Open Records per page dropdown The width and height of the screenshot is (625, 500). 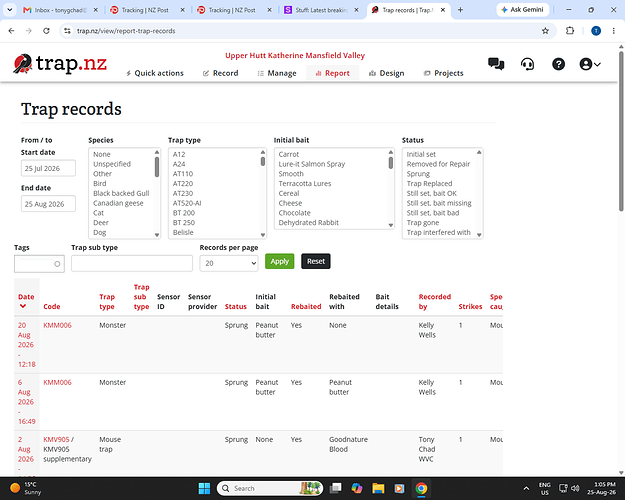click(229, 264)
